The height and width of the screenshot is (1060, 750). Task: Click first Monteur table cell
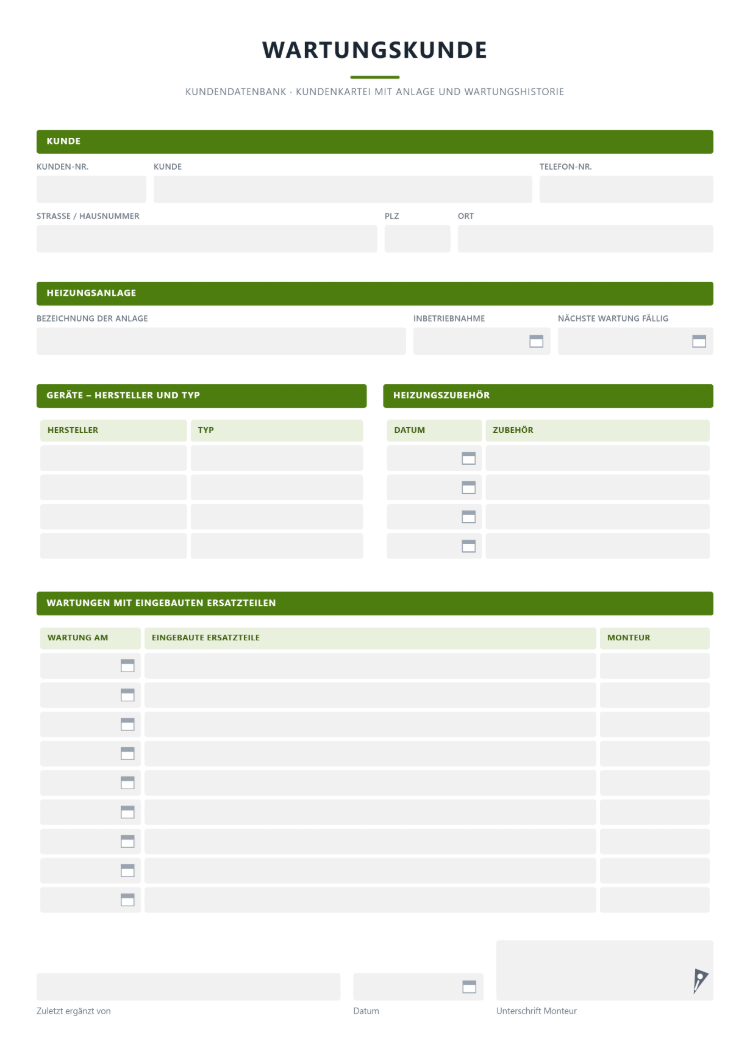point(655,665)
